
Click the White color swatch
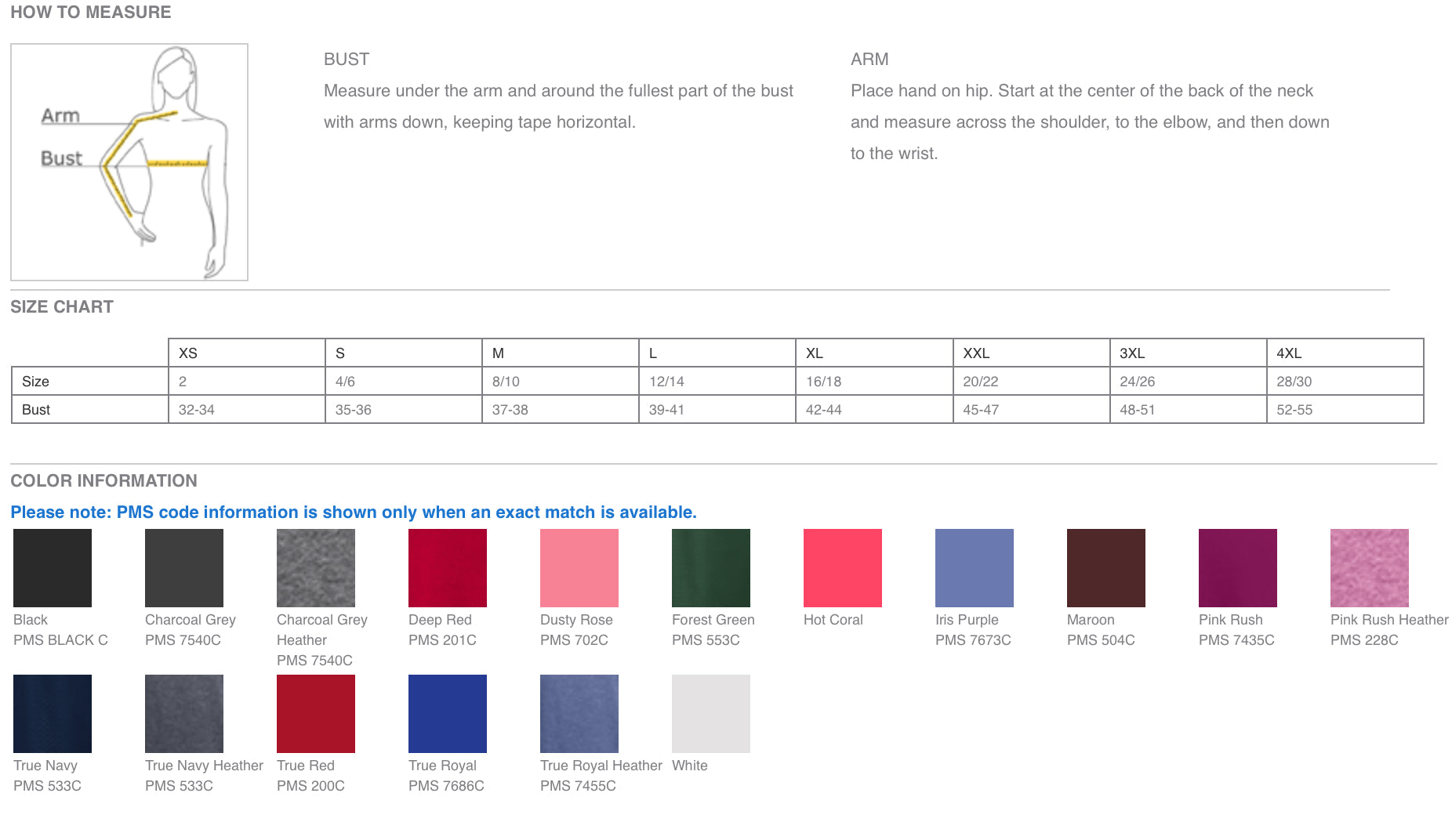(x=711, y=714)
